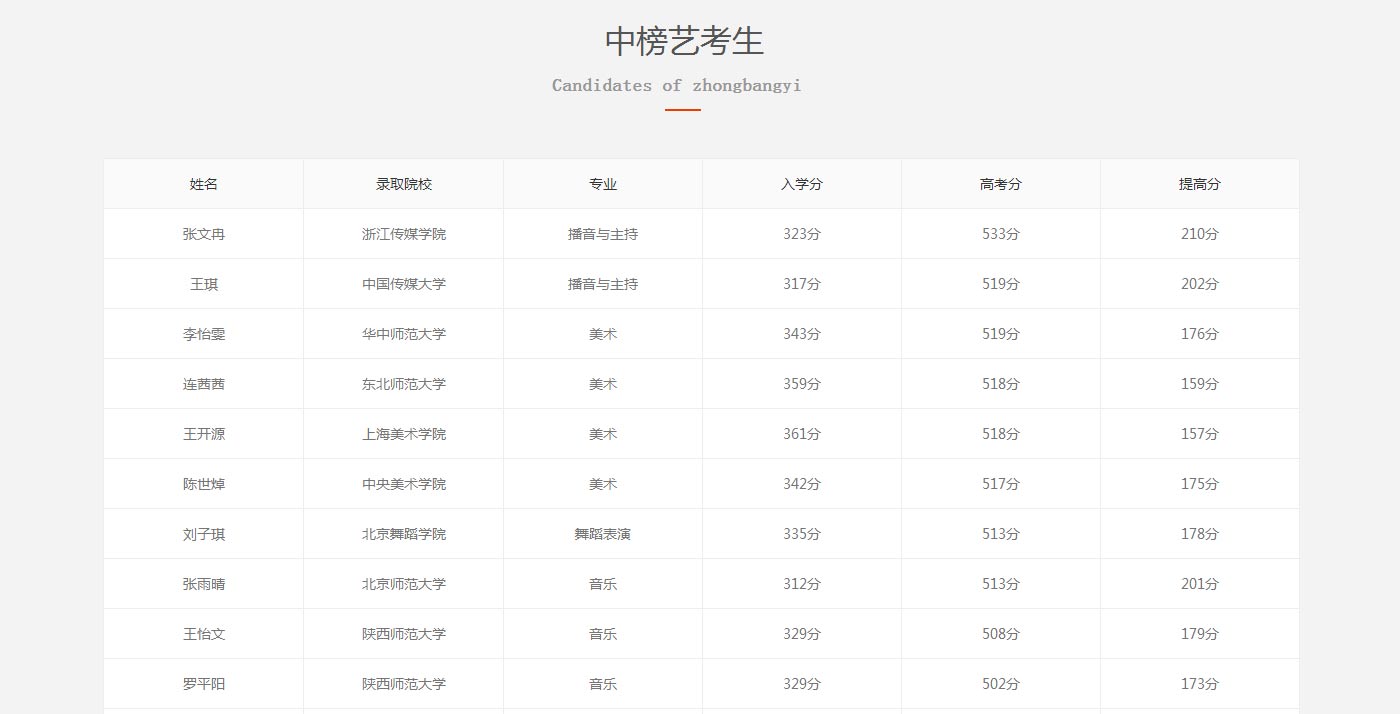This screenshot has height=714, width=1400.
Task: Select the 舞蹈表演 major cell
Action: tap(603, 533)
